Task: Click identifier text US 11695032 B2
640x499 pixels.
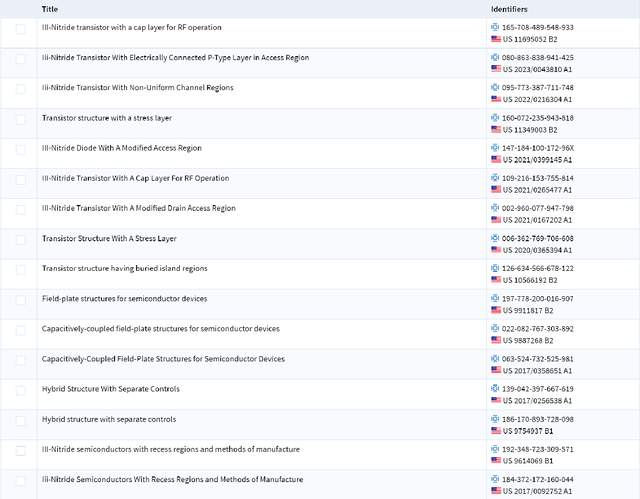Action: tap(530, 39)
